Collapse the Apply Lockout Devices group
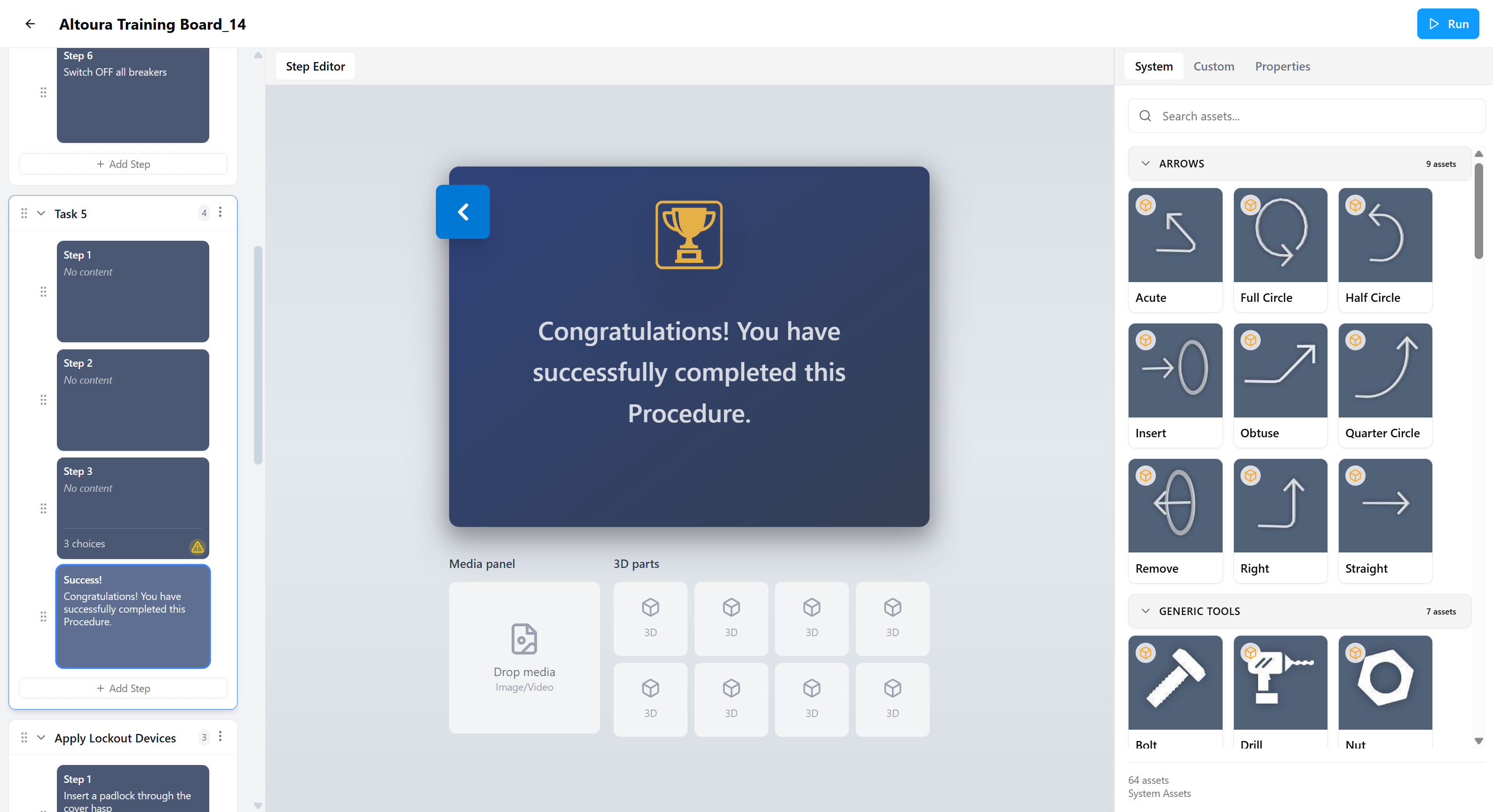 coord(41,737)
